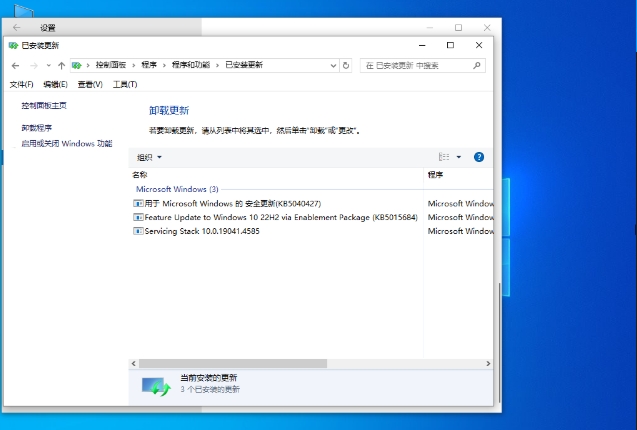Click the Servicing Stack 10.0.19041.4585 item icon
Screen dimensions: 637x430
pyautogui.click(x=138, y=231)
